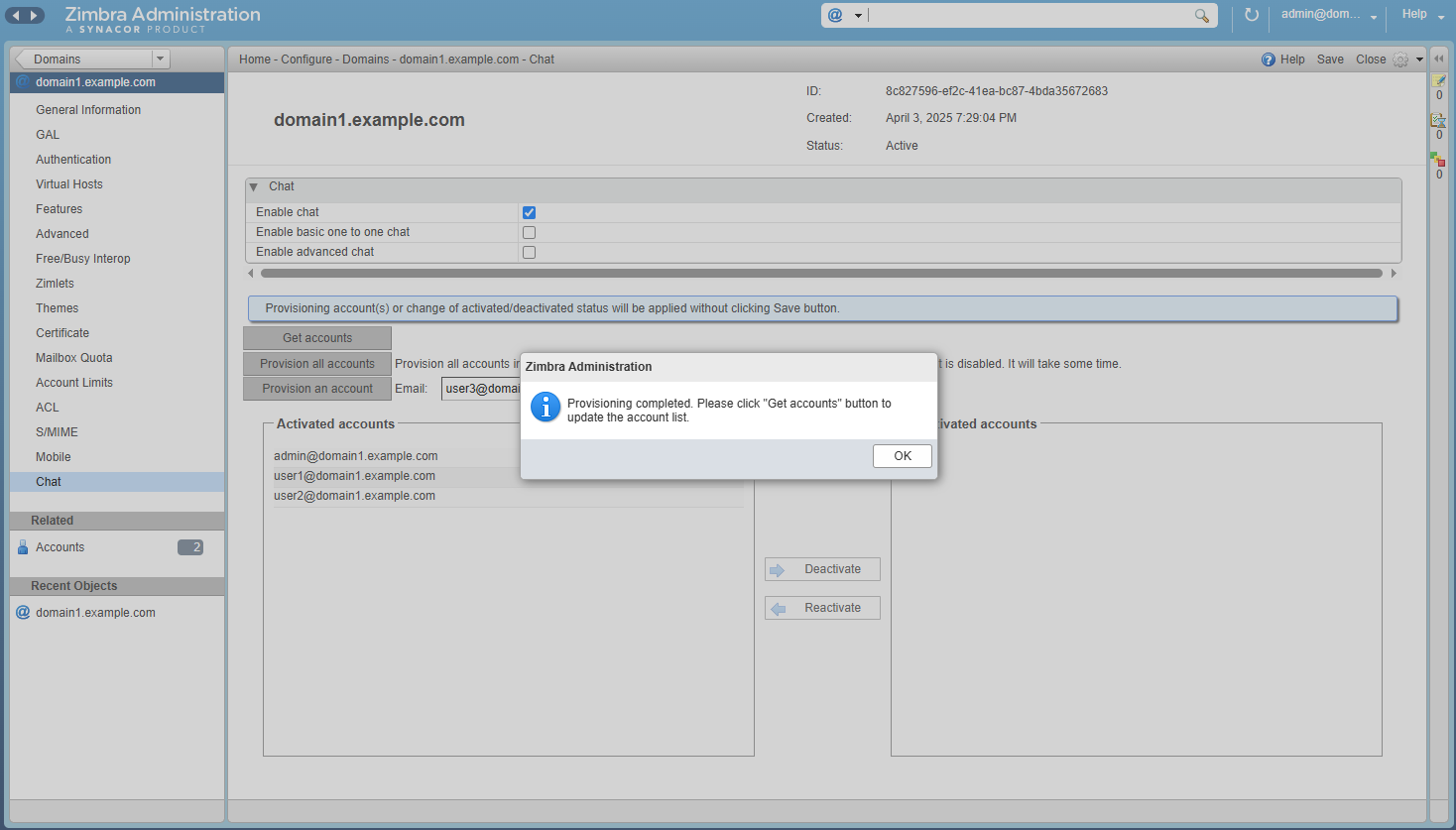Focus the Email input field
Screen dimensions: 1456x830
[481, 389]
